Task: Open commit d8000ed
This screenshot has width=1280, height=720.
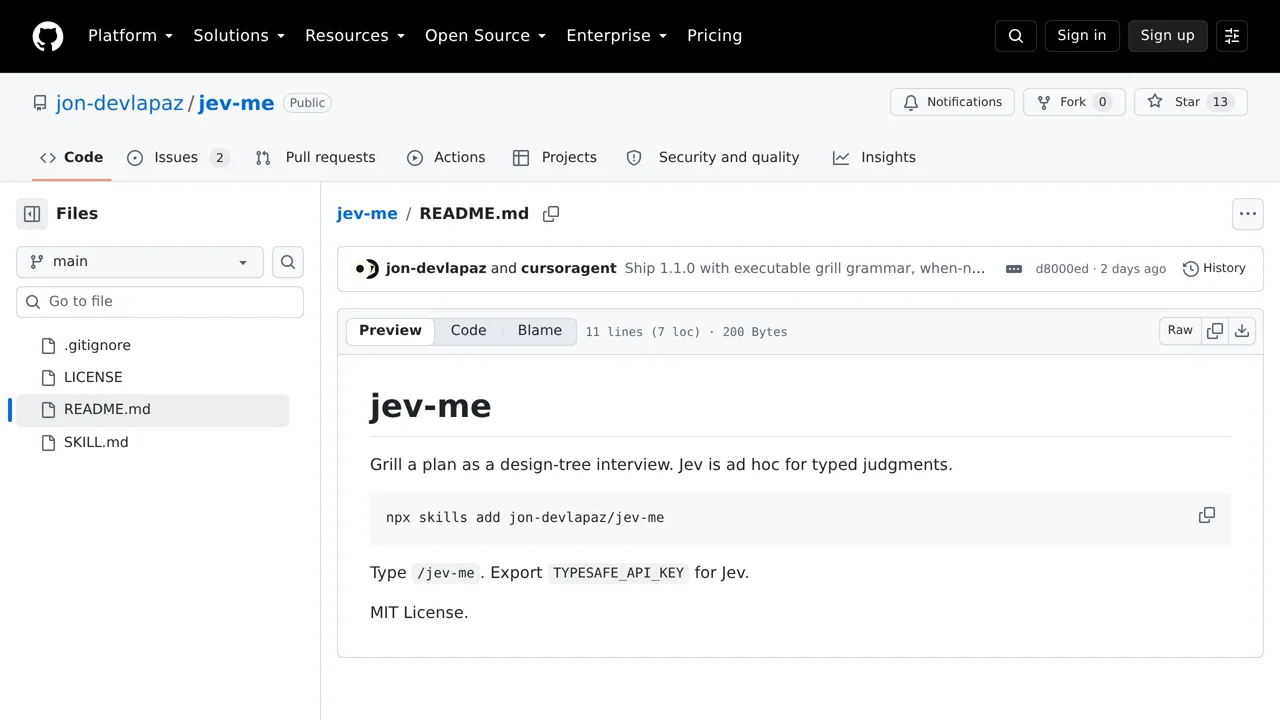Action: [x=1062, y=269]
